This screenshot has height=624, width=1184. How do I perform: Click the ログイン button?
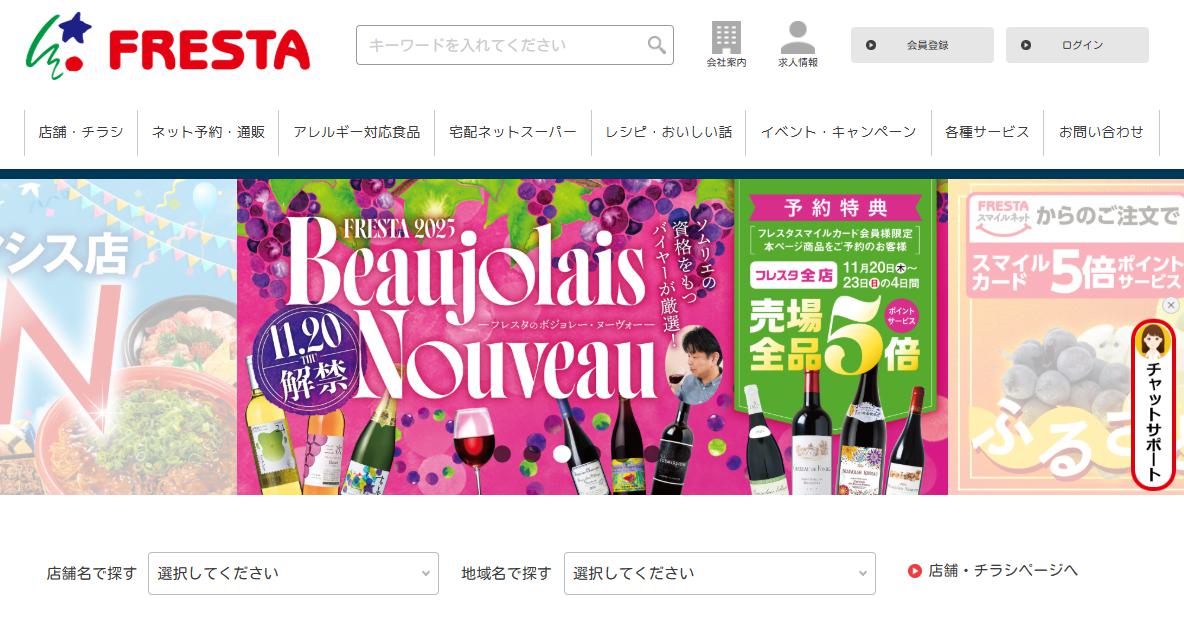(x=1077, y=45)
